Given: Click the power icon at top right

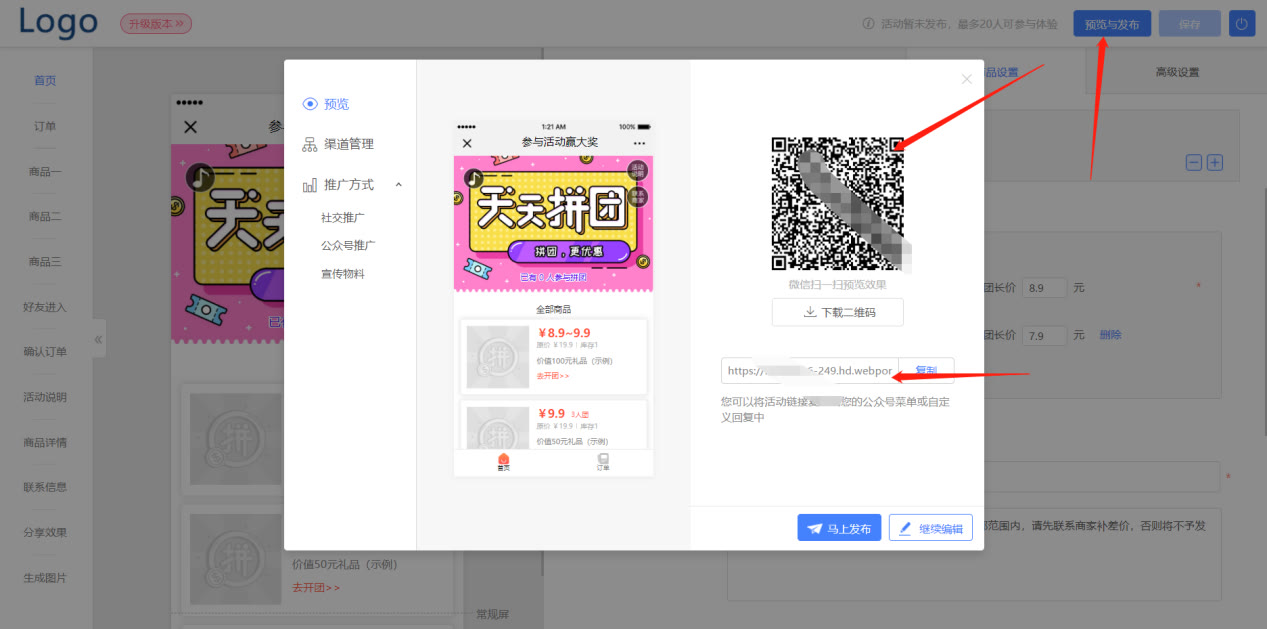Looking at the screenshot, I should pos(1241,22).
